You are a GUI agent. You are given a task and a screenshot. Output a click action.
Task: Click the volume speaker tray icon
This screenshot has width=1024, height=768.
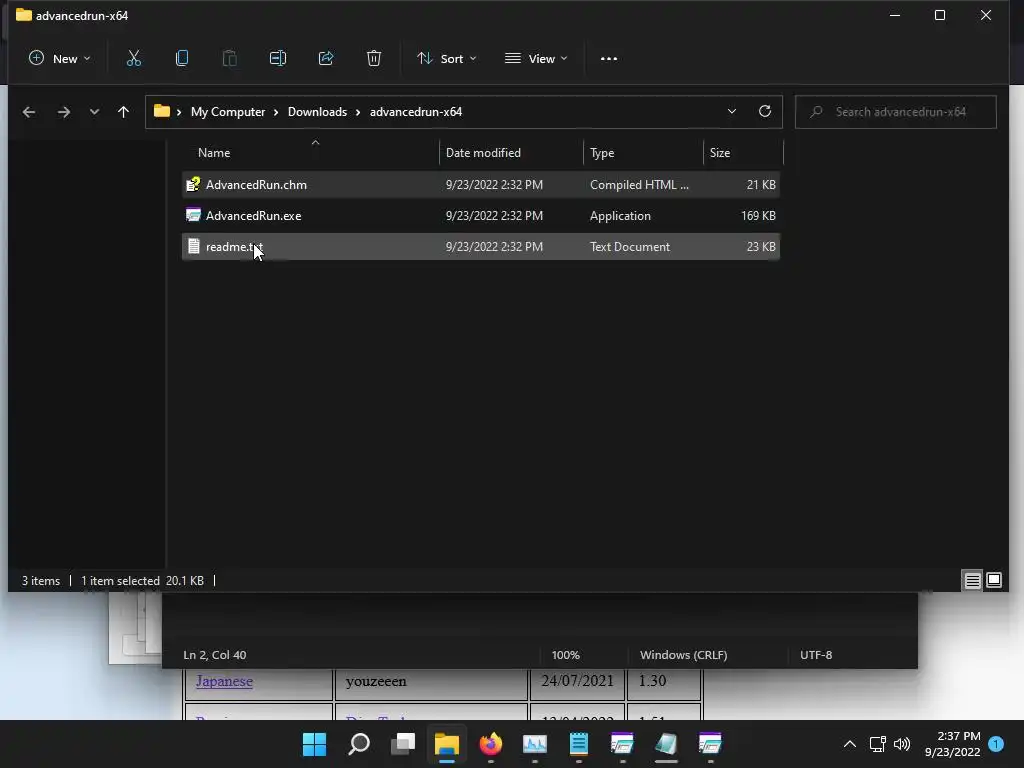point(902,744)
